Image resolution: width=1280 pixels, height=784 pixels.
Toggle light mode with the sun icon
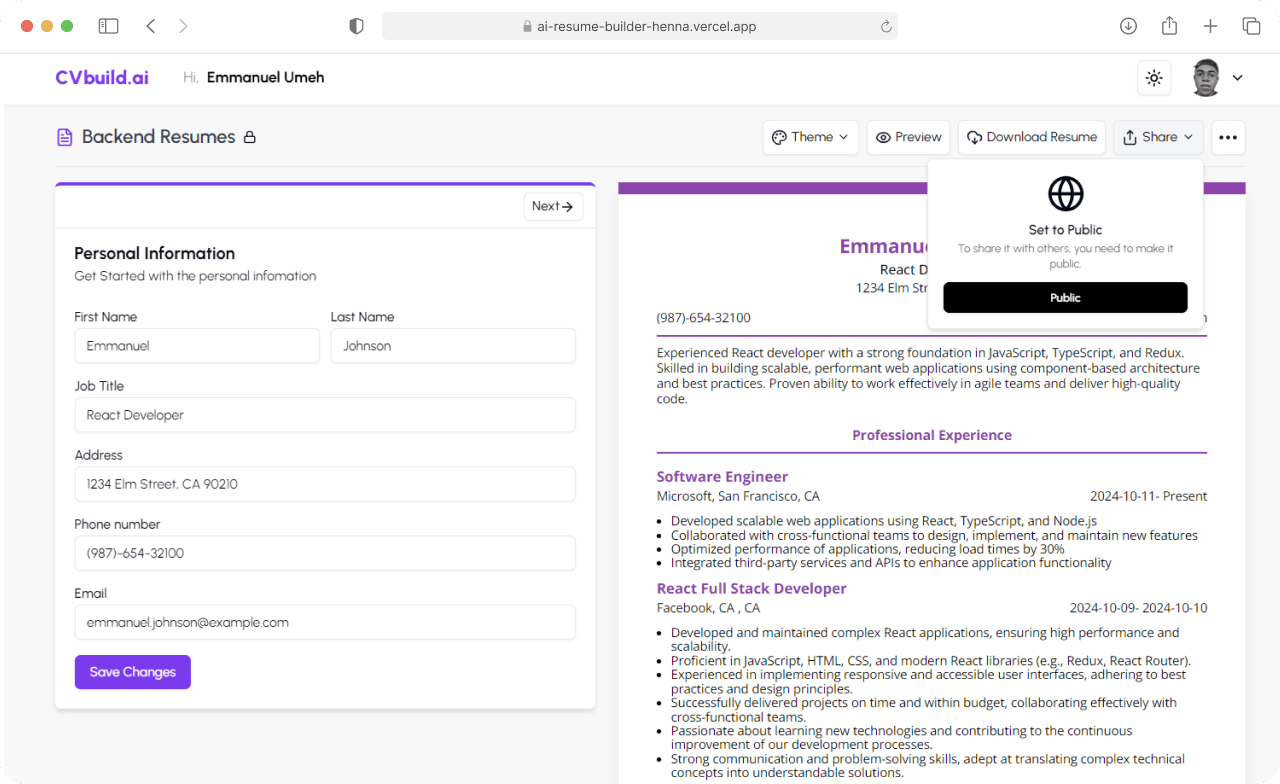pos(1153,77)
